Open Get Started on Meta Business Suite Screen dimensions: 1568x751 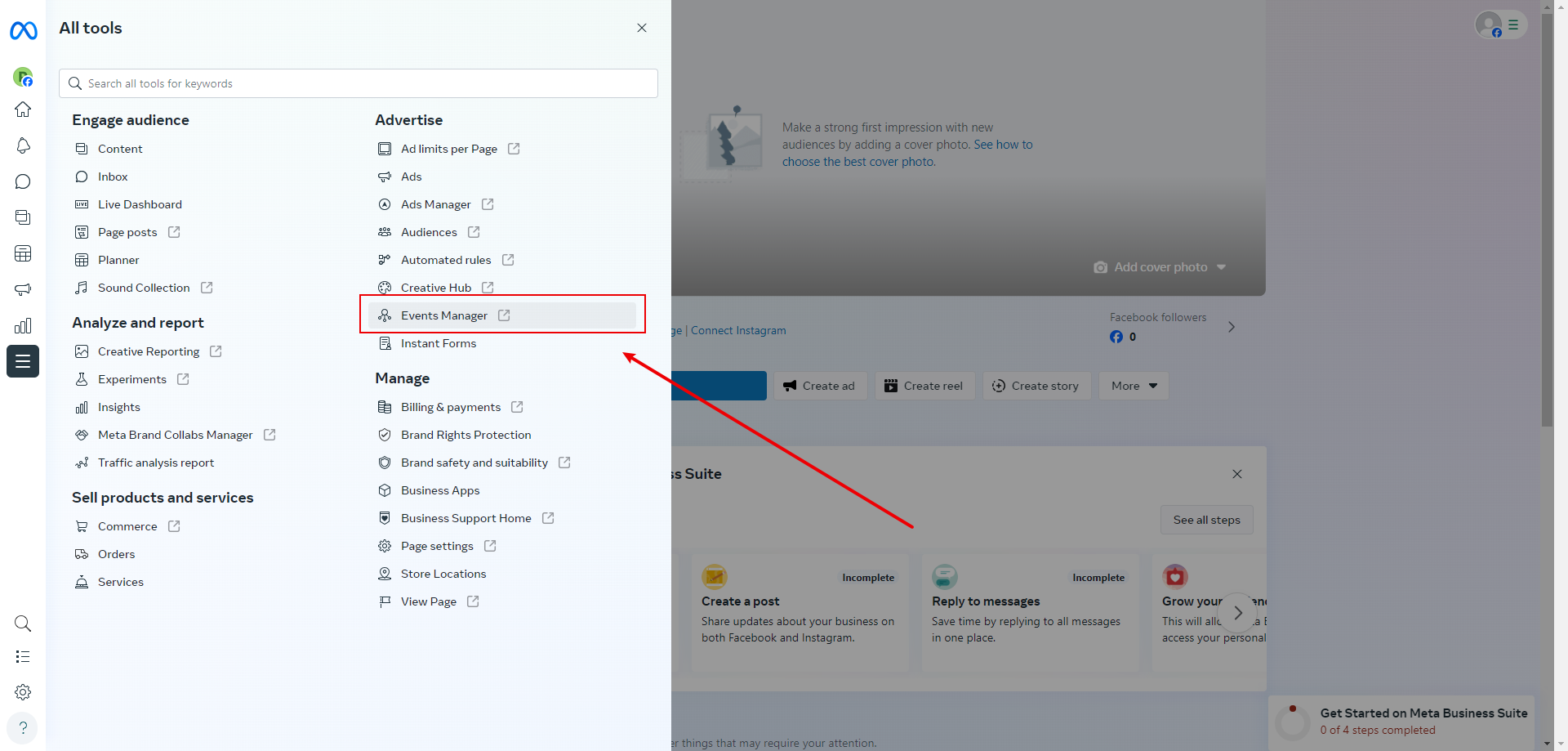click(1401, 721)
